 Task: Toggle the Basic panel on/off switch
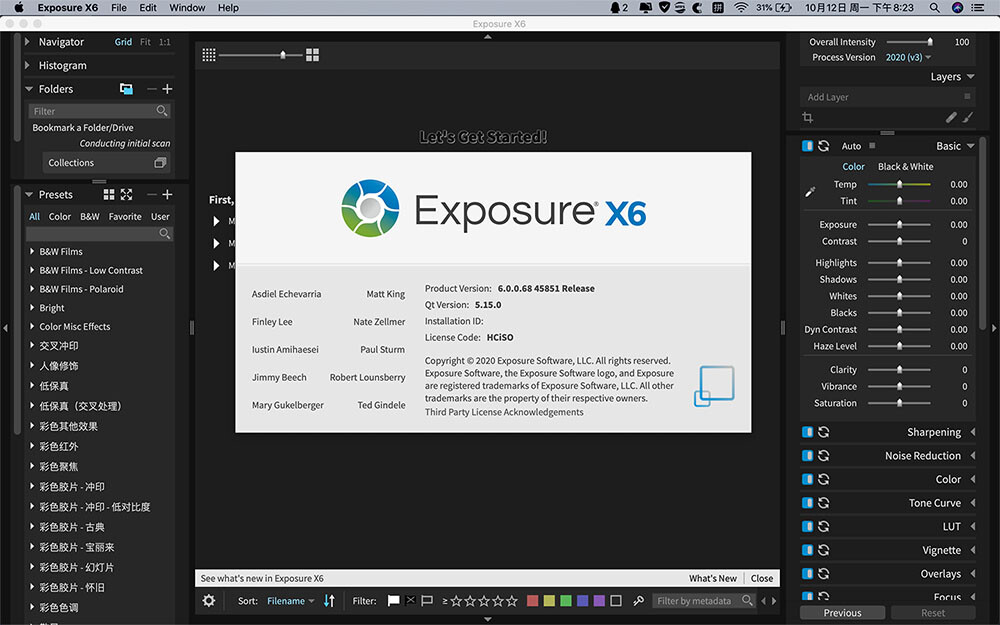pos(807,146)
